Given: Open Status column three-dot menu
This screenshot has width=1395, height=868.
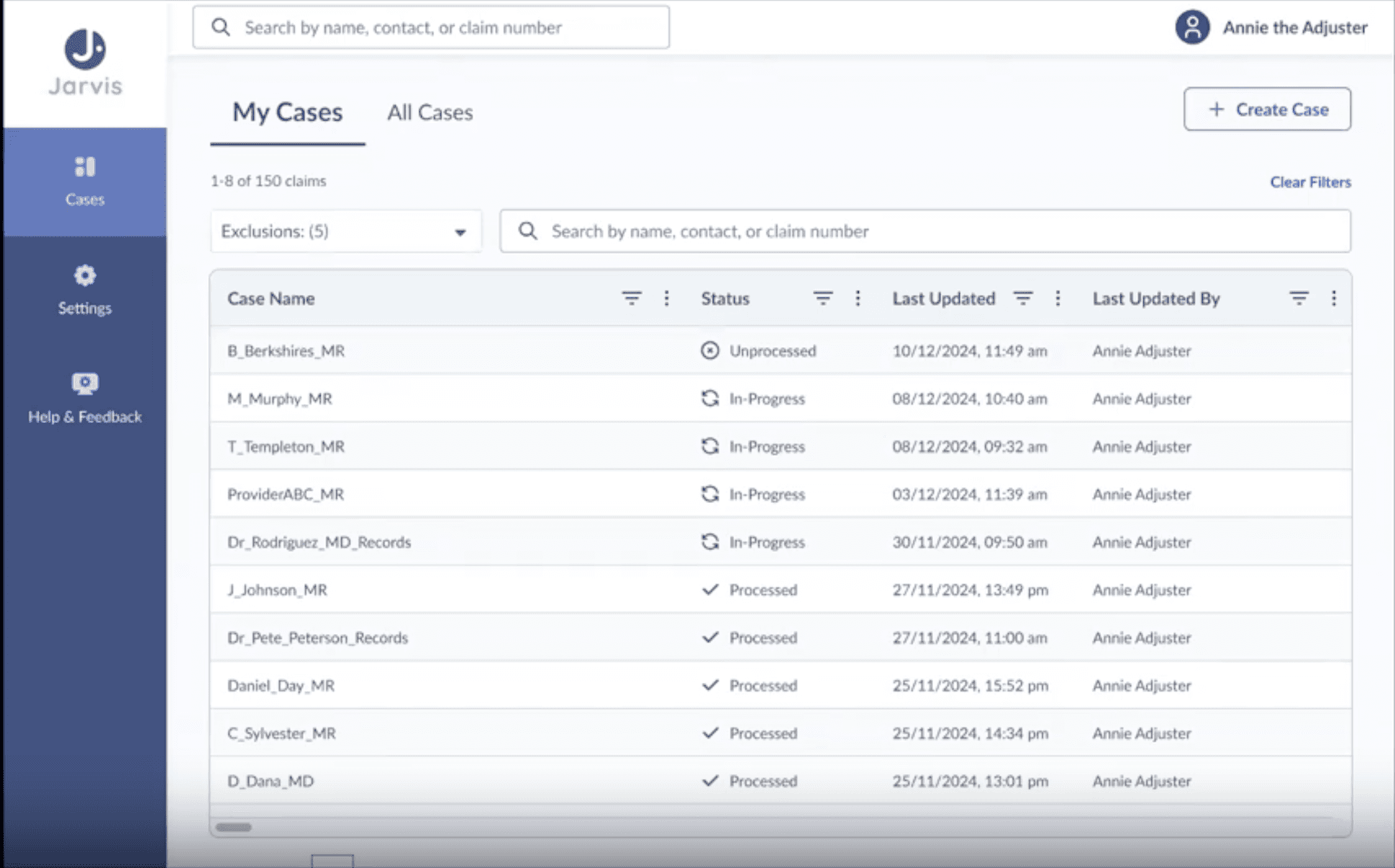Looking at the screenshot, I should click(858, 299).
